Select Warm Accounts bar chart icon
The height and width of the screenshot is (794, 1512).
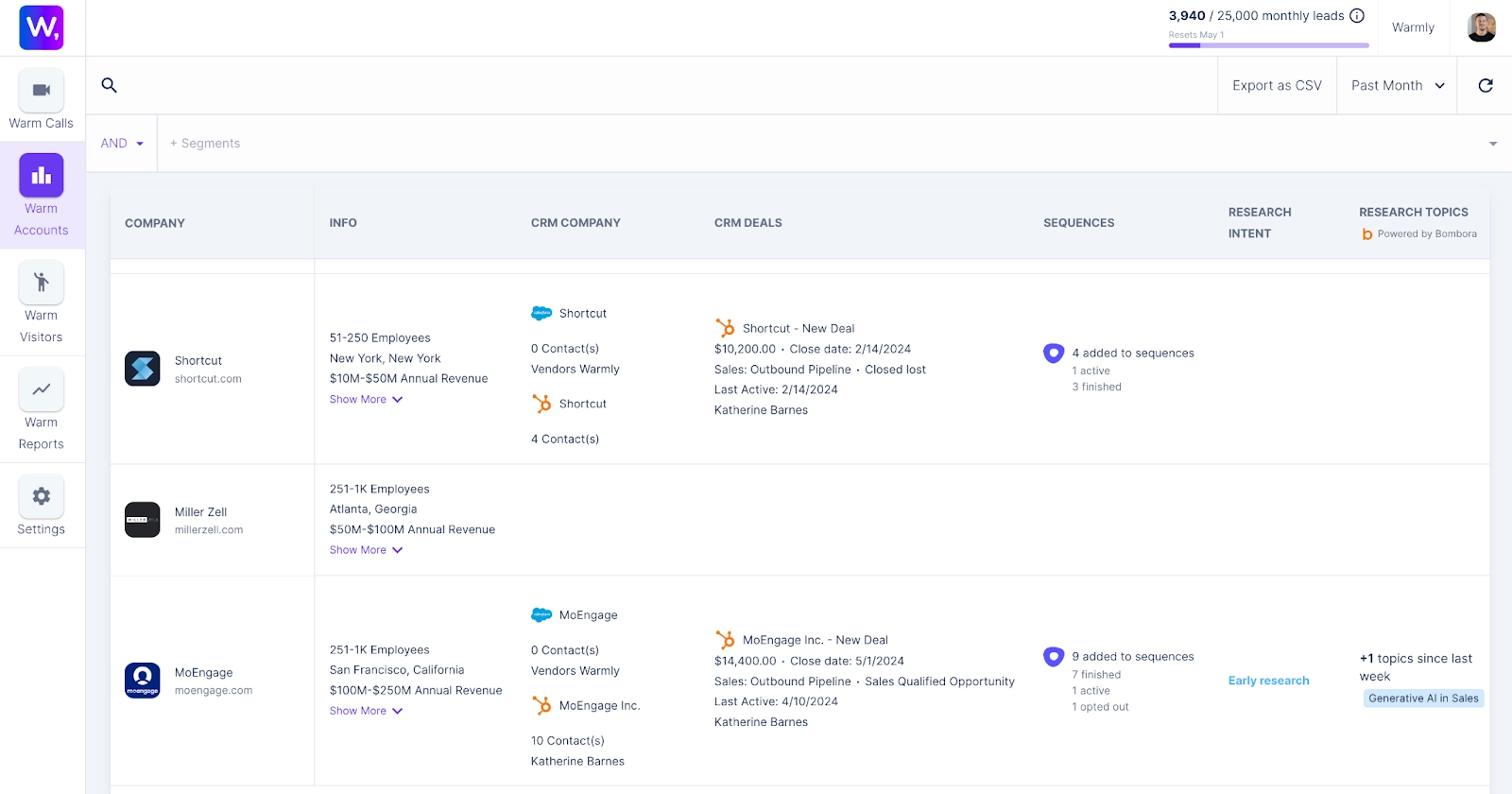click(42, 175)
